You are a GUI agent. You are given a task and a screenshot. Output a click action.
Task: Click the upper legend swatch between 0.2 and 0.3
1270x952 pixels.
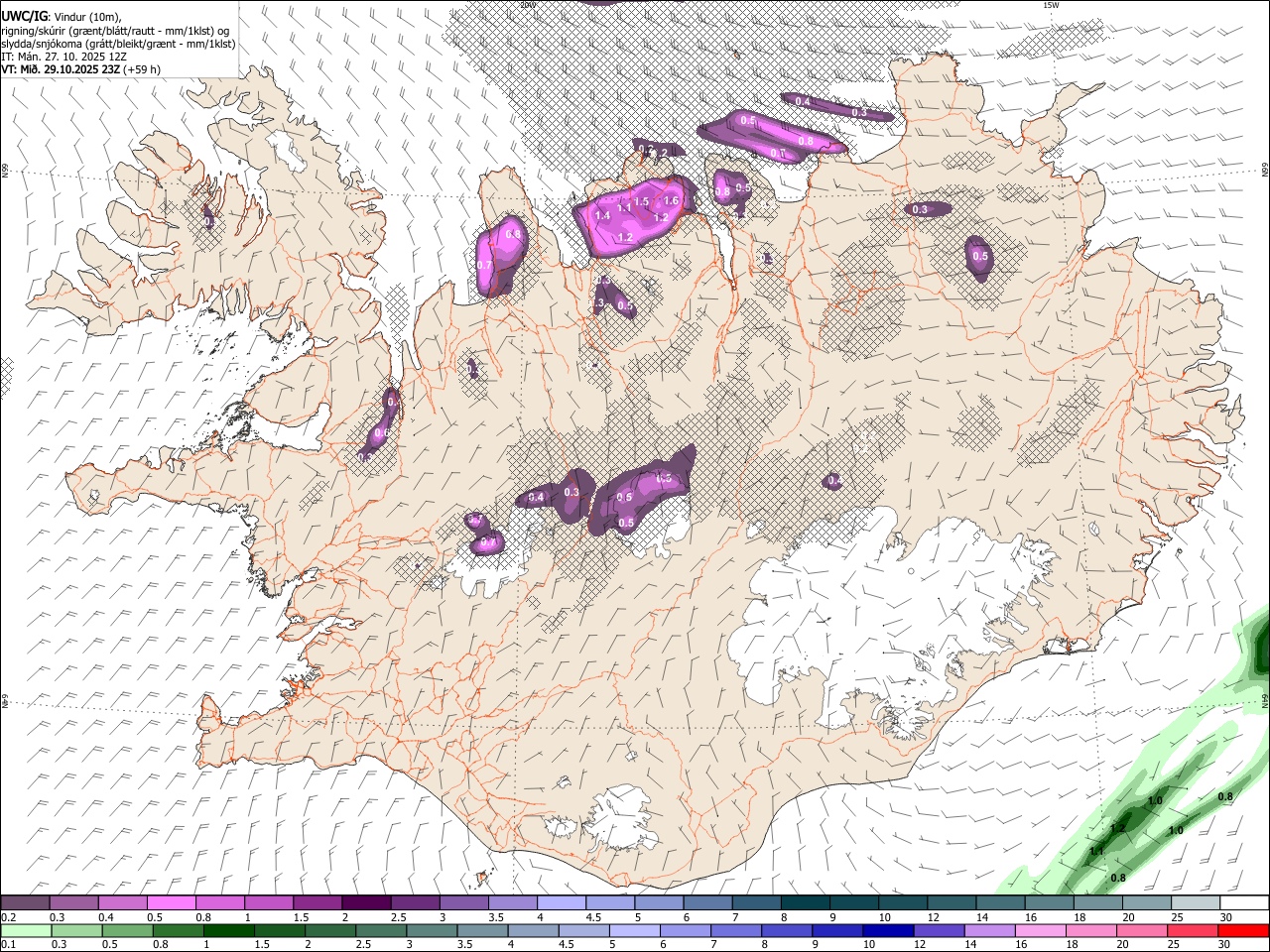pyautogui.click(x=25, y=902)
